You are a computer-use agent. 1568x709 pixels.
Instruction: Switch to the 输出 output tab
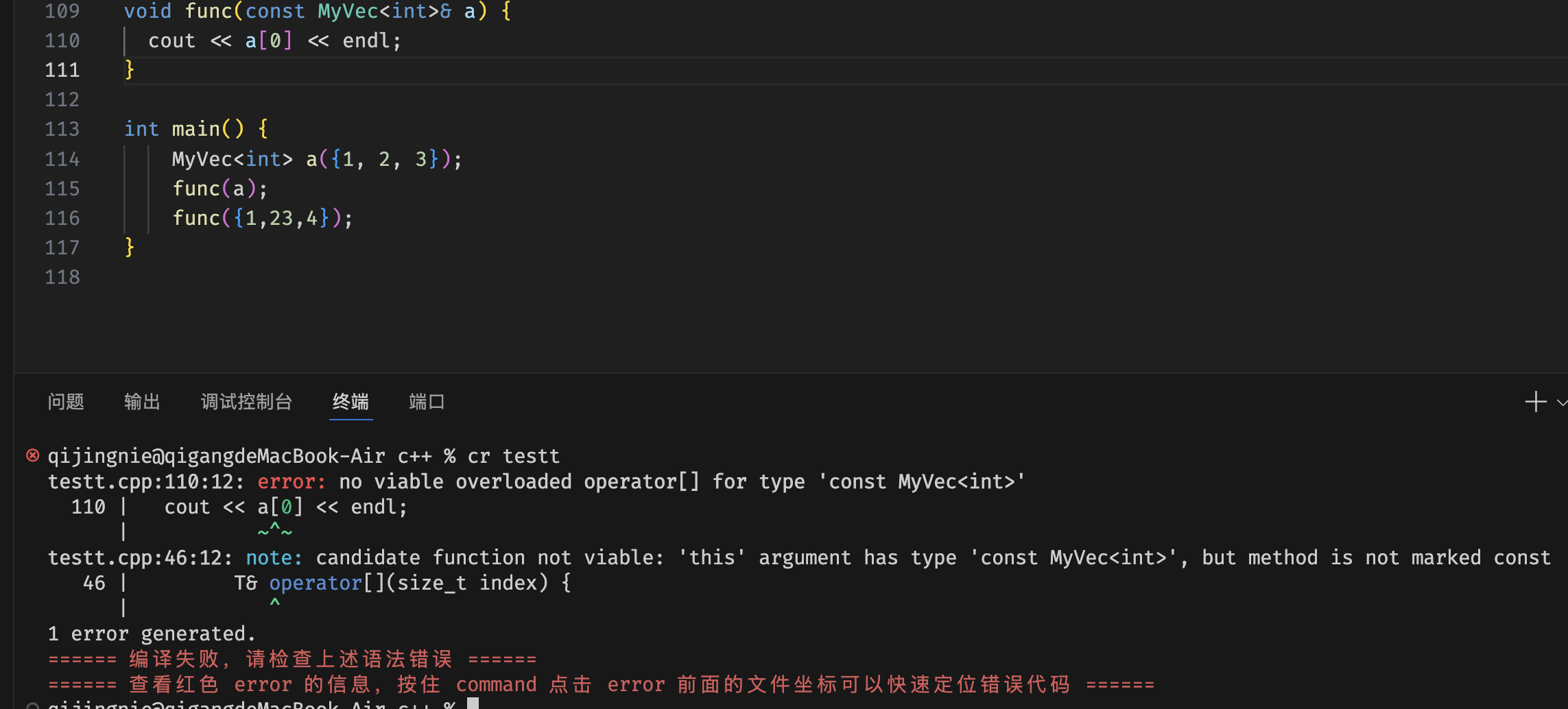[142, 401]
